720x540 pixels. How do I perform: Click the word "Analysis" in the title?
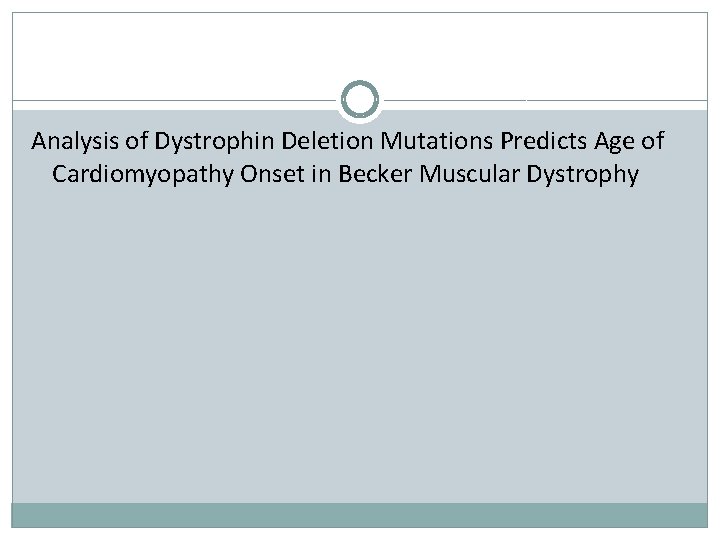click(x=72, y=143)
